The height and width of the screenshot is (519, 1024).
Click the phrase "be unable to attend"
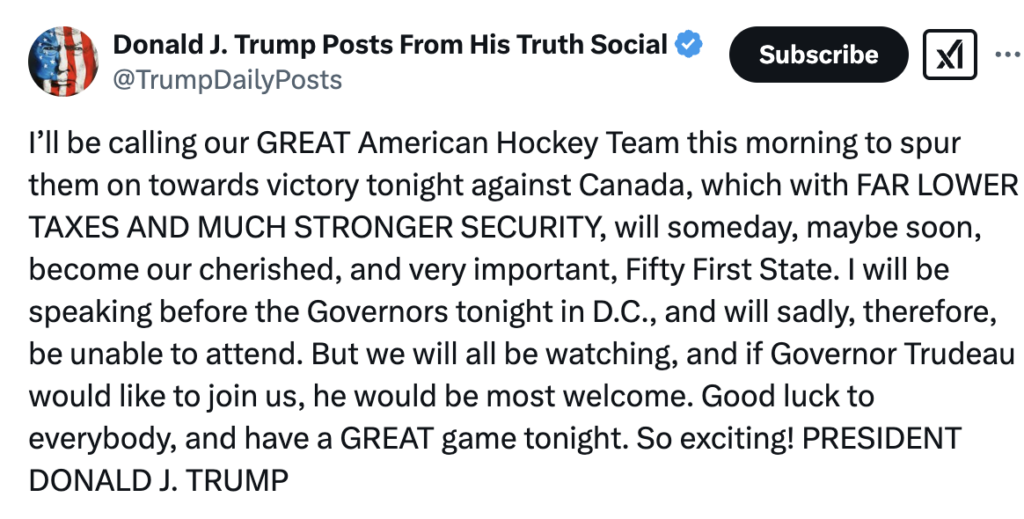click(x=166, y=354)
